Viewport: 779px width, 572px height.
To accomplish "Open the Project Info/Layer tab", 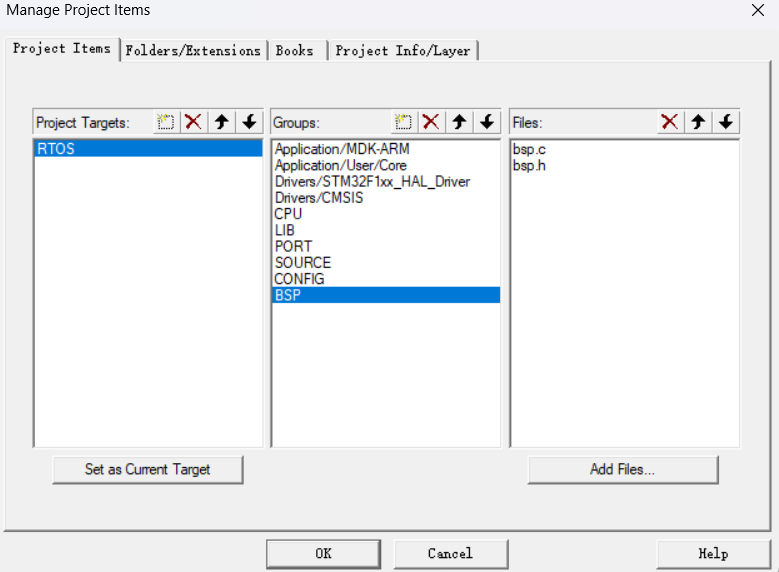I will (x=403, y=51).
